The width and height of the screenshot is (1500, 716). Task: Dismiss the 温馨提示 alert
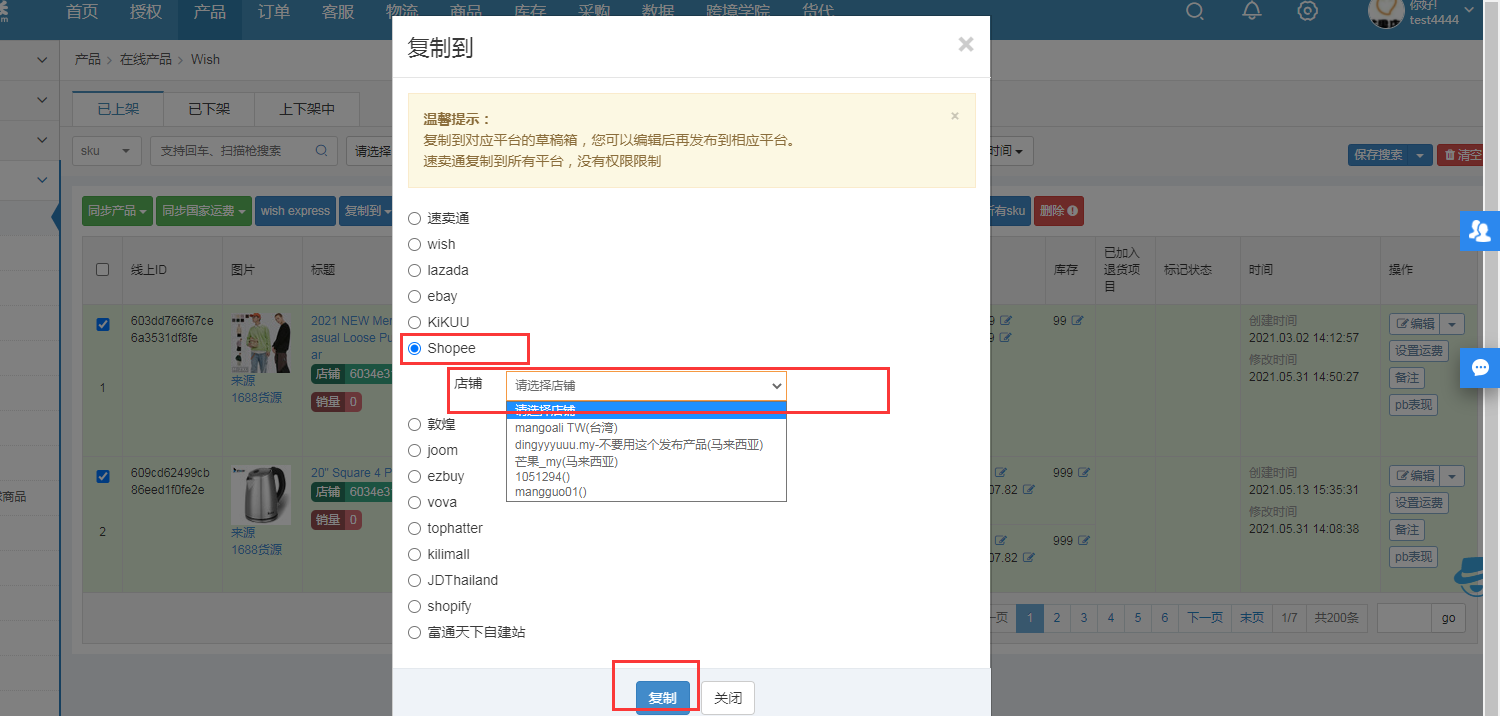[955, 116]
